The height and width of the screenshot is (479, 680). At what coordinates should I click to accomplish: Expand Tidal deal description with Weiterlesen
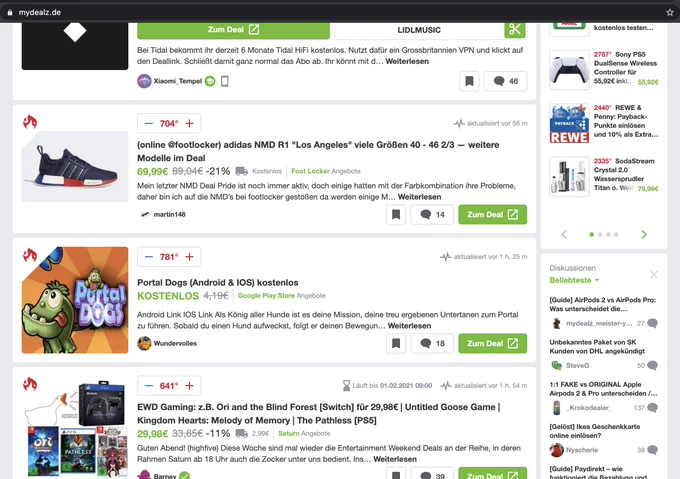click(407, 61)
